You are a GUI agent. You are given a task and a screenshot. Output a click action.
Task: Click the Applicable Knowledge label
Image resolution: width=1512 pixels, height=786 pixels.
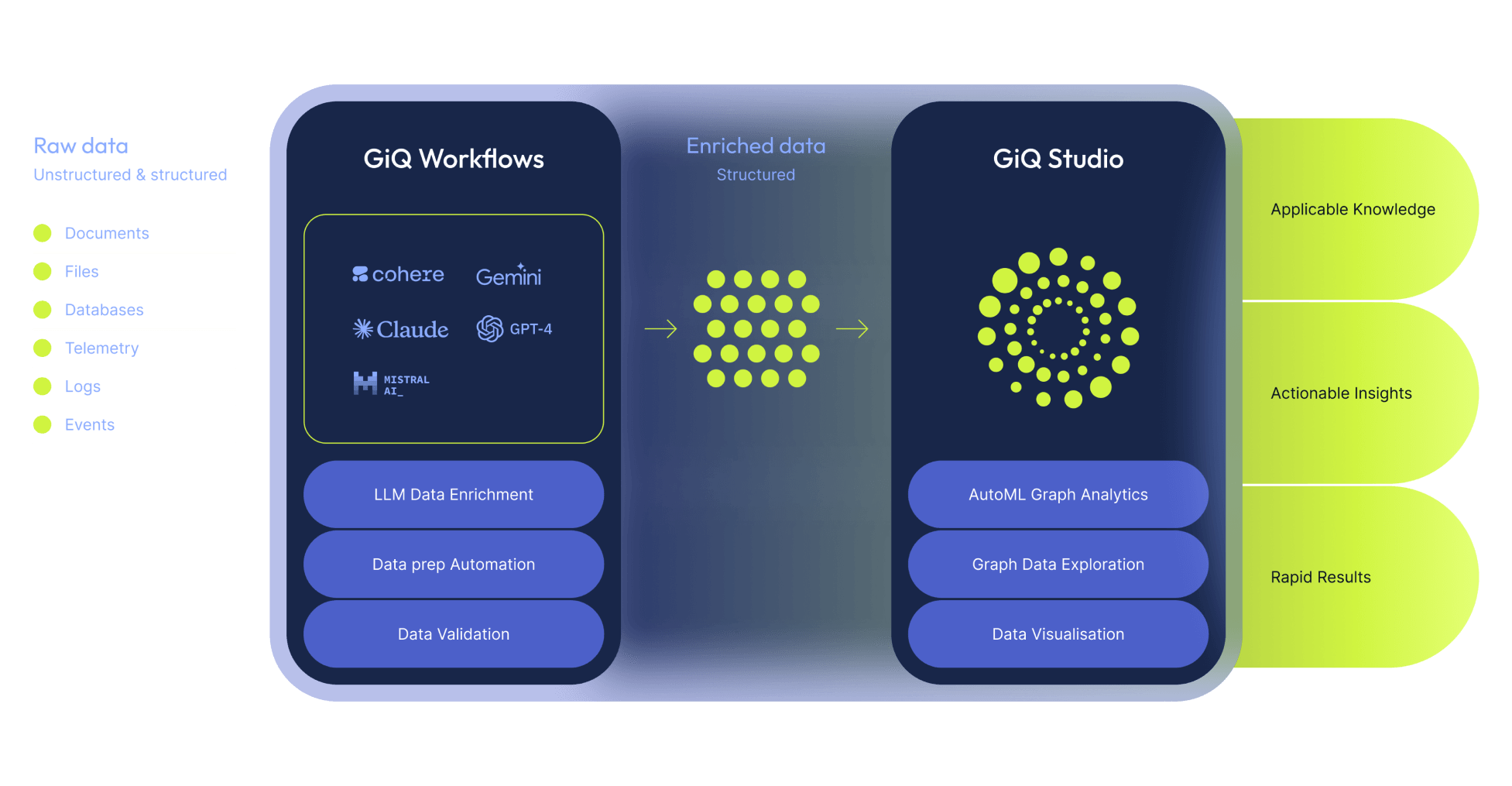coord(1353,209)
